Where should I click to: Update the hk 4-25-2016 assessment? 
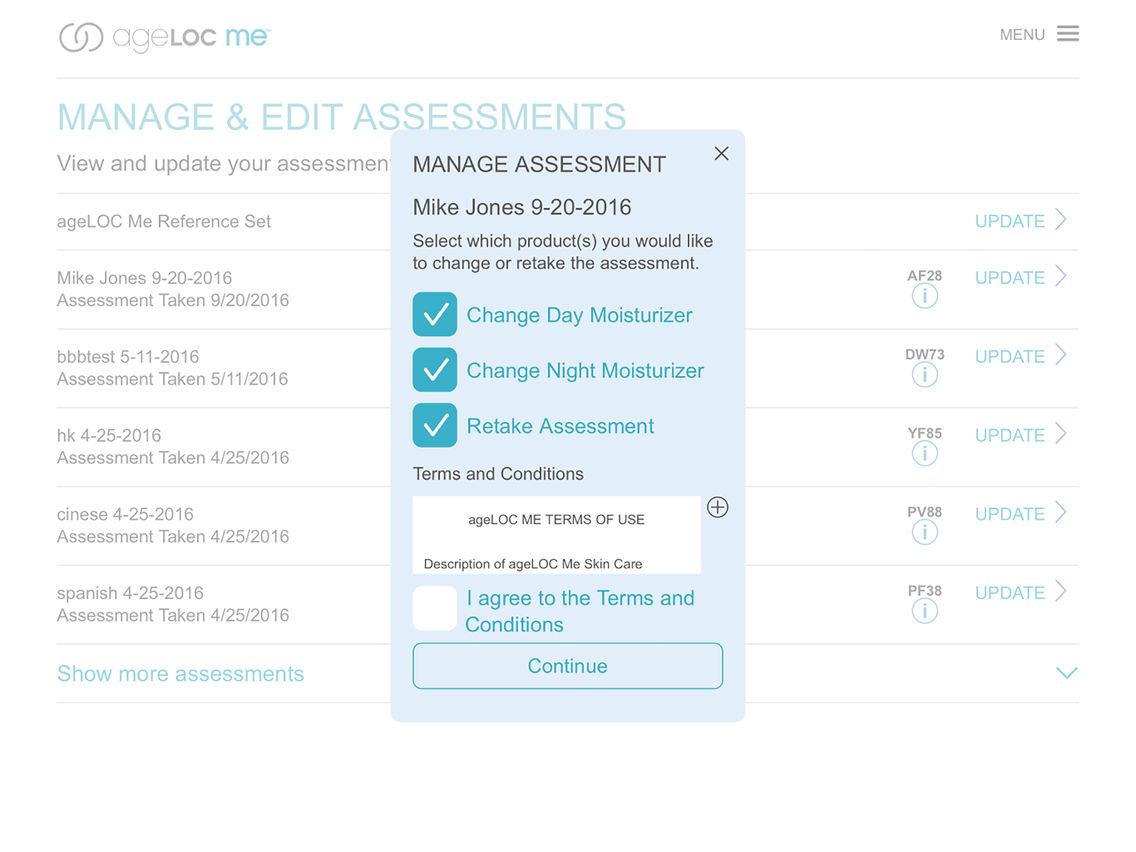point(1021,435)
